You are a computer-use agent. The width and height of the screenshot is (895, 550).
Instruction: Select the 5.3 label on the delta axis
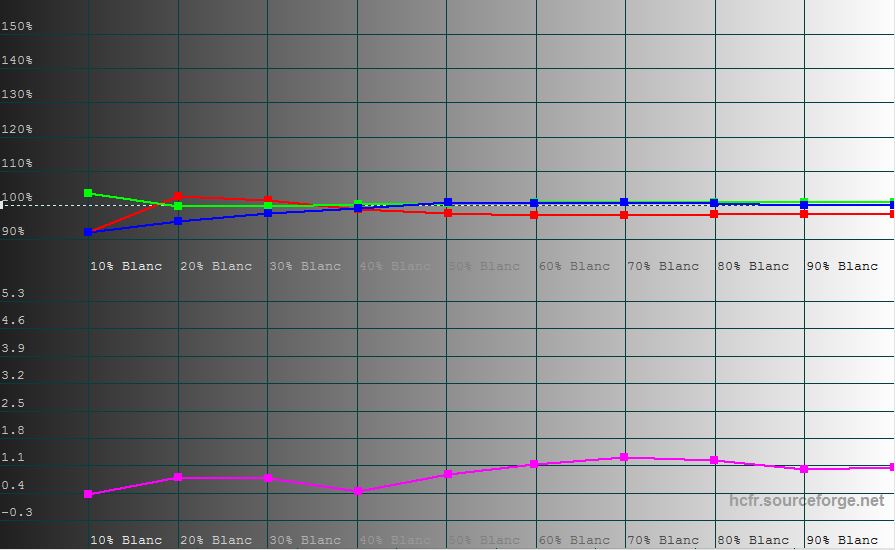click(15, 293)
